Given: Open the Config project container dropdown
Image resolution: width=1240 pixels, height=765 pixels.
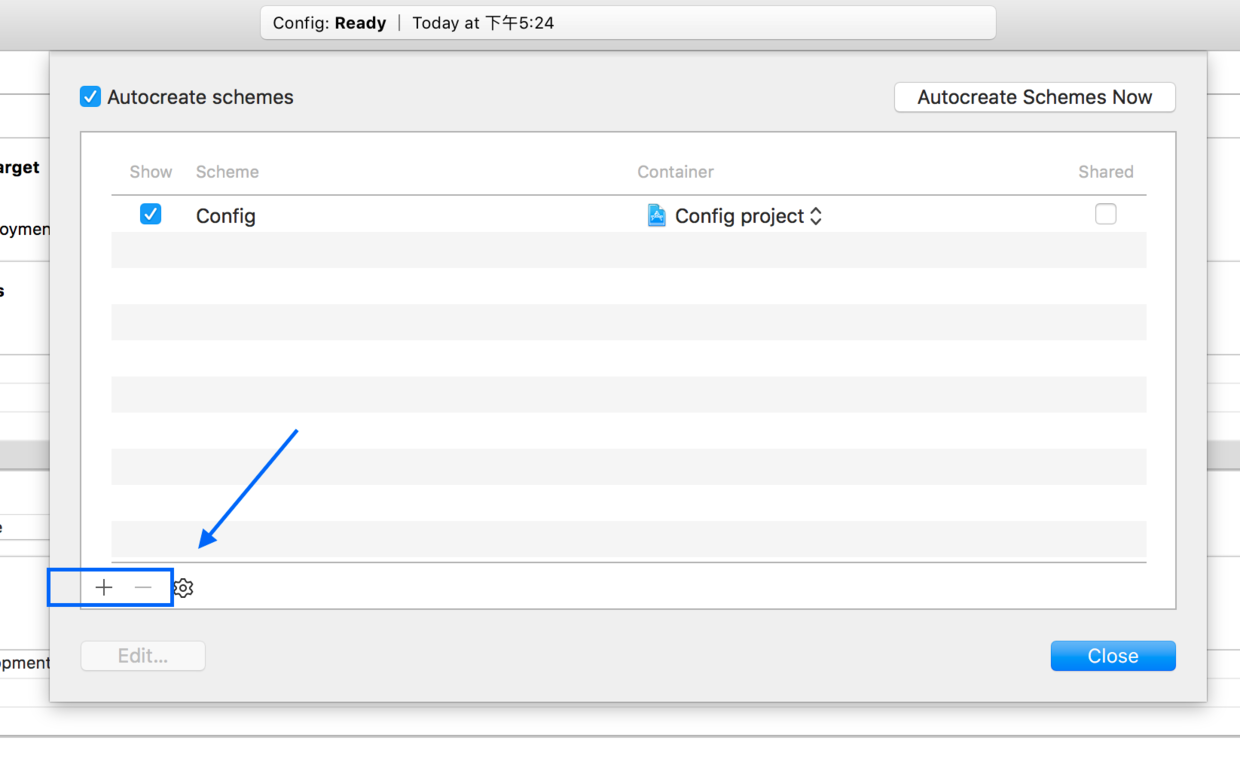Looking at the screenshot, I should [735, 216].
